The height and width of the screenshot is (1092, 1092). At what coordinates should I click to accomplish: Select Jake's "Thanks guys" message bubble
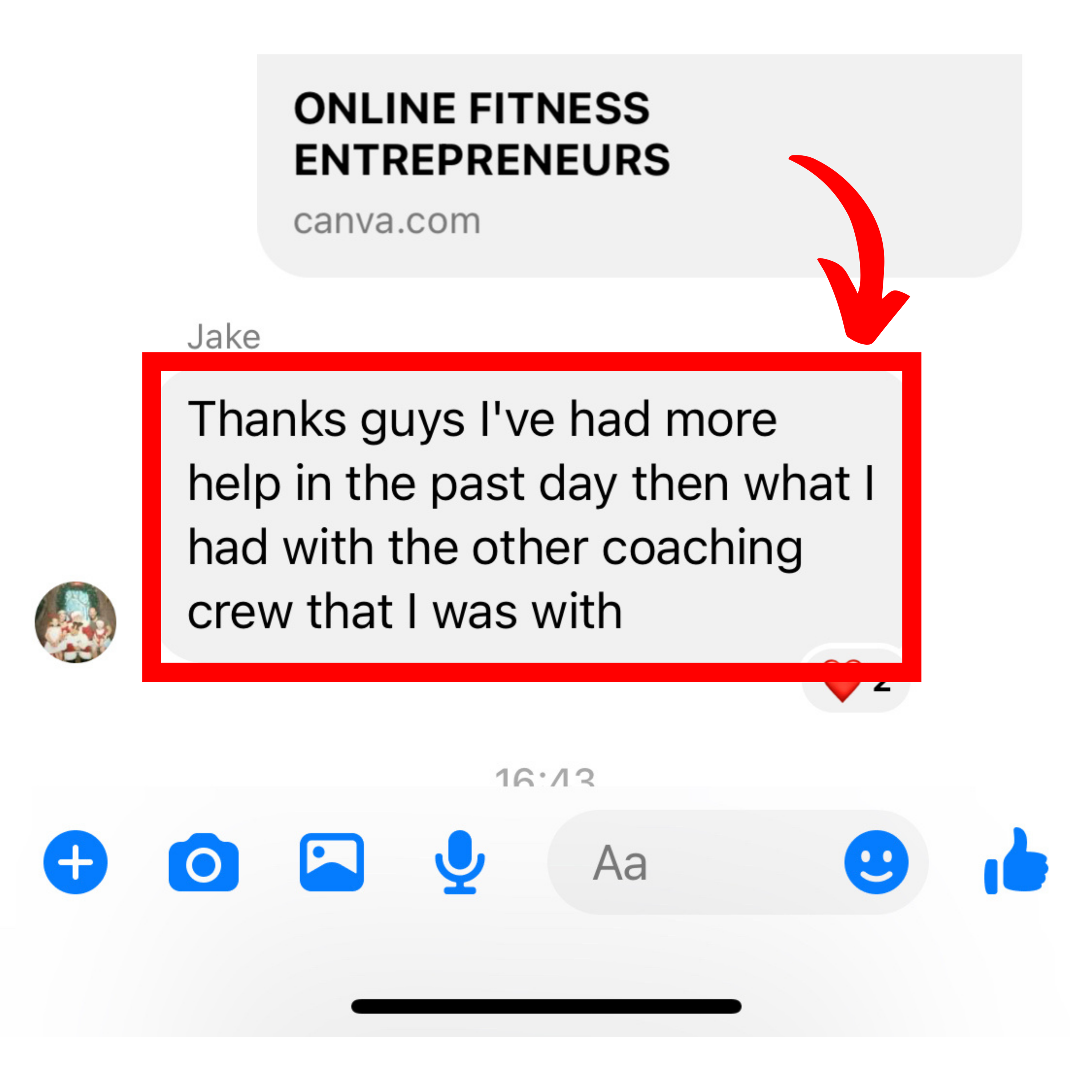pyautogui.click(x=531, y=516)
